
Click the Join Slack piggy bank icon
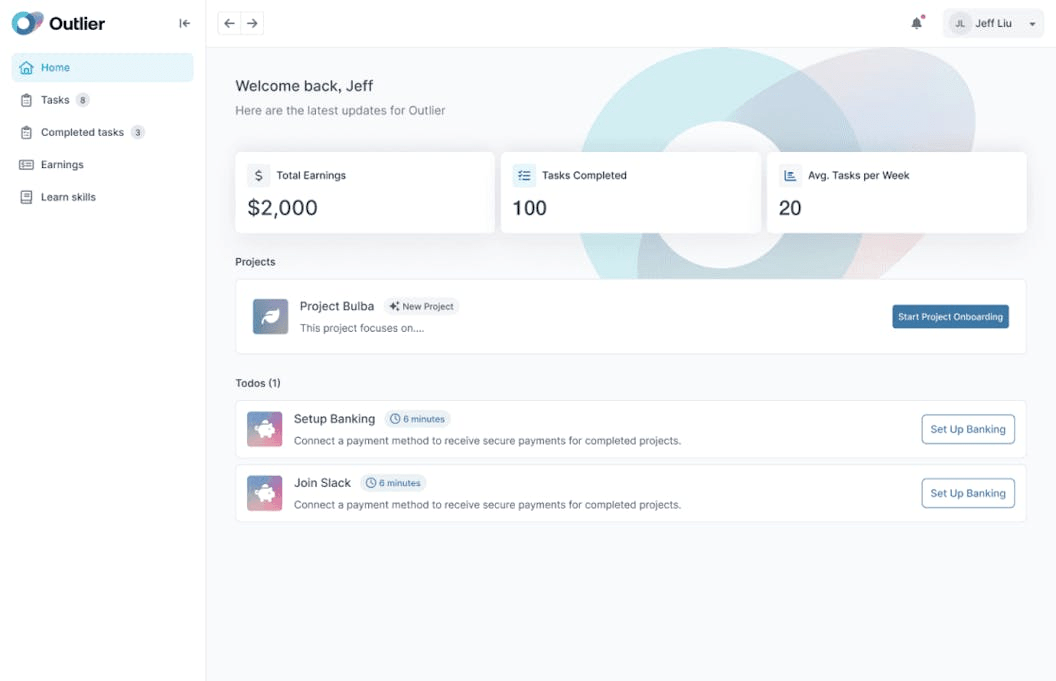tap(265, 493)
